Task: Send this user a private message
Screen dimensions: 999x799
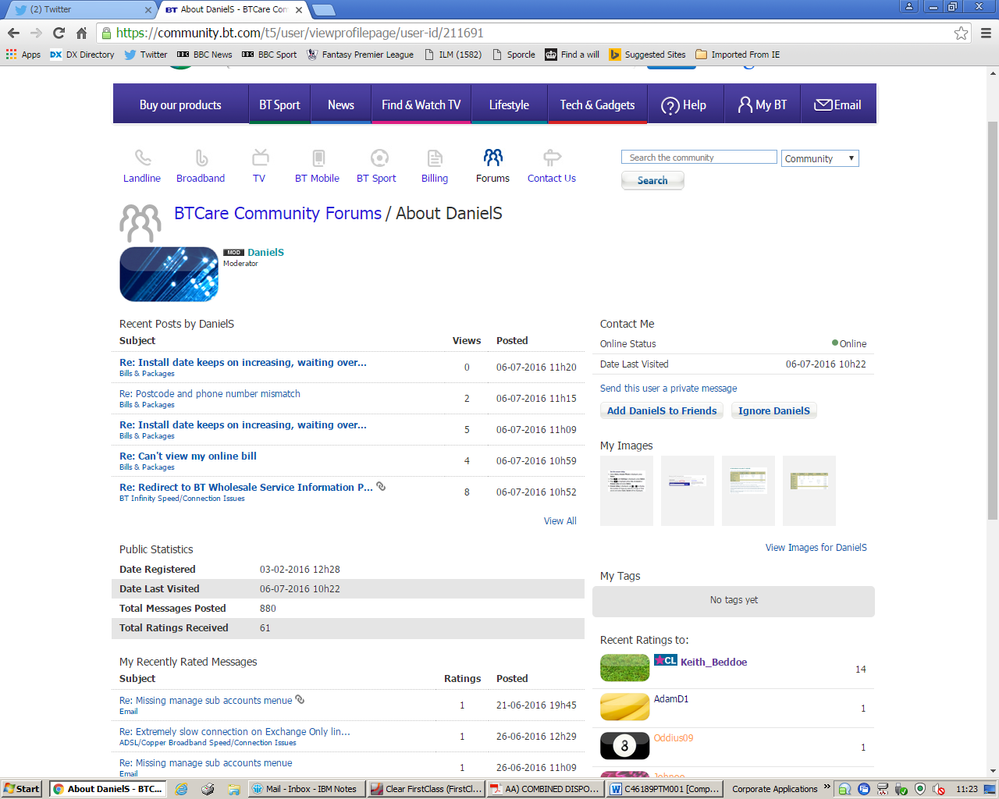Action: click(x=668, y=388)
